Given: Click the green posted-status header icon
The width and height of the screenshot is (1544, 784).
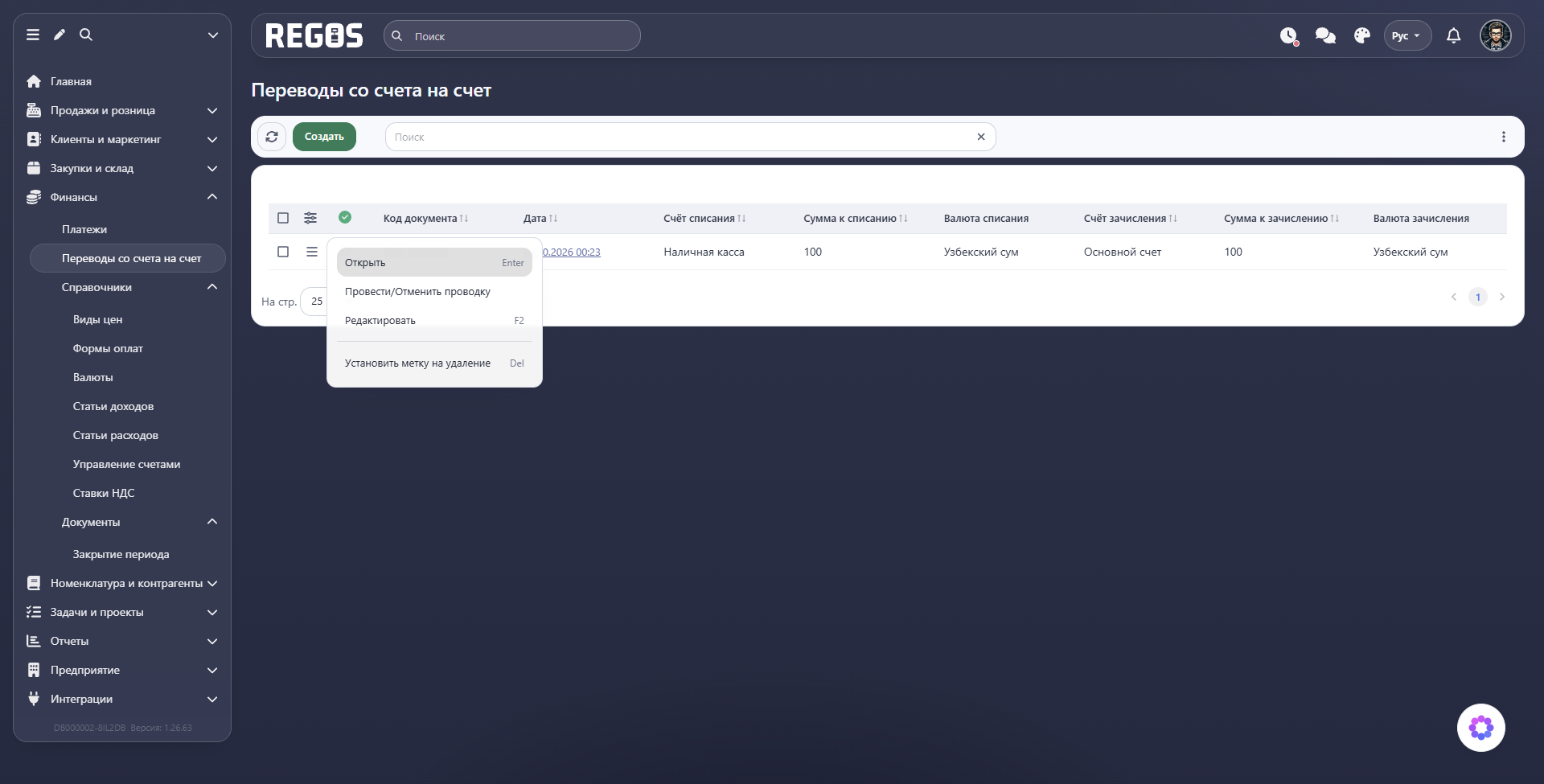Looking at the screenshot, I should pyautogui.click(x=345, y=217).
